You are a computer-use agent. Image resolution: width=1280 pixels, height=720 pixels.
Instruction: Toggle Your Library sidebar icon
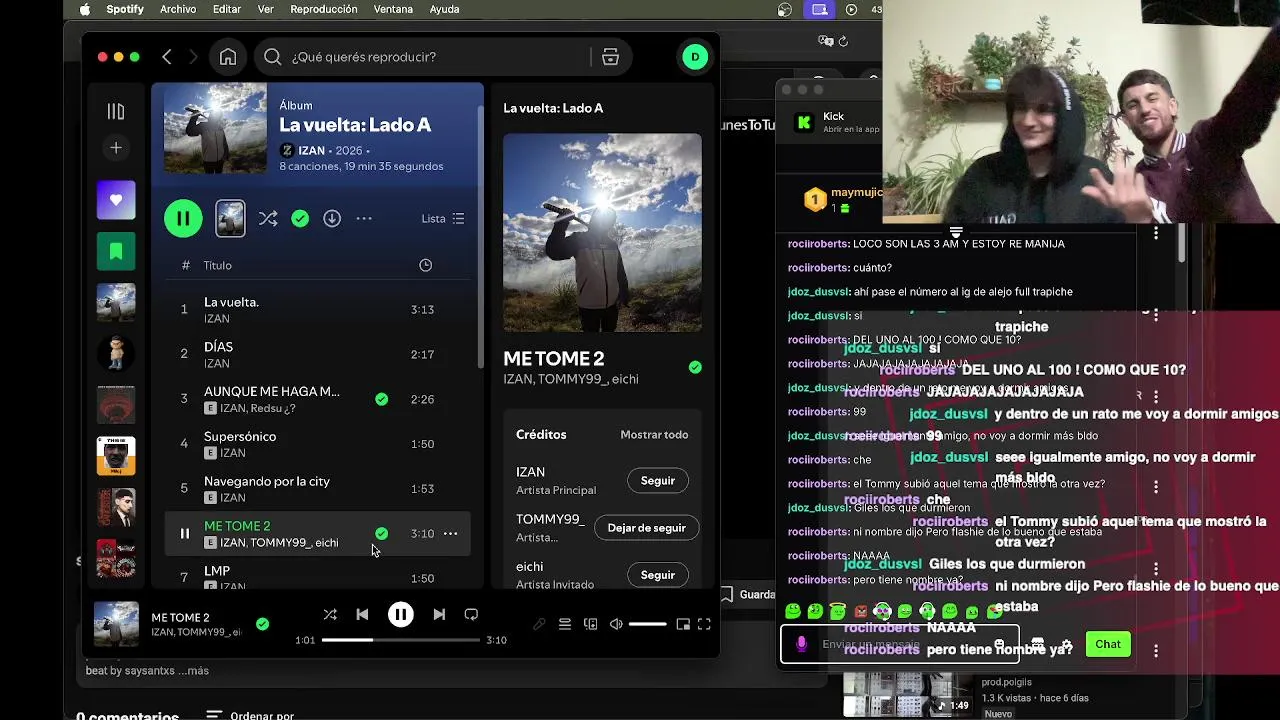116,111
